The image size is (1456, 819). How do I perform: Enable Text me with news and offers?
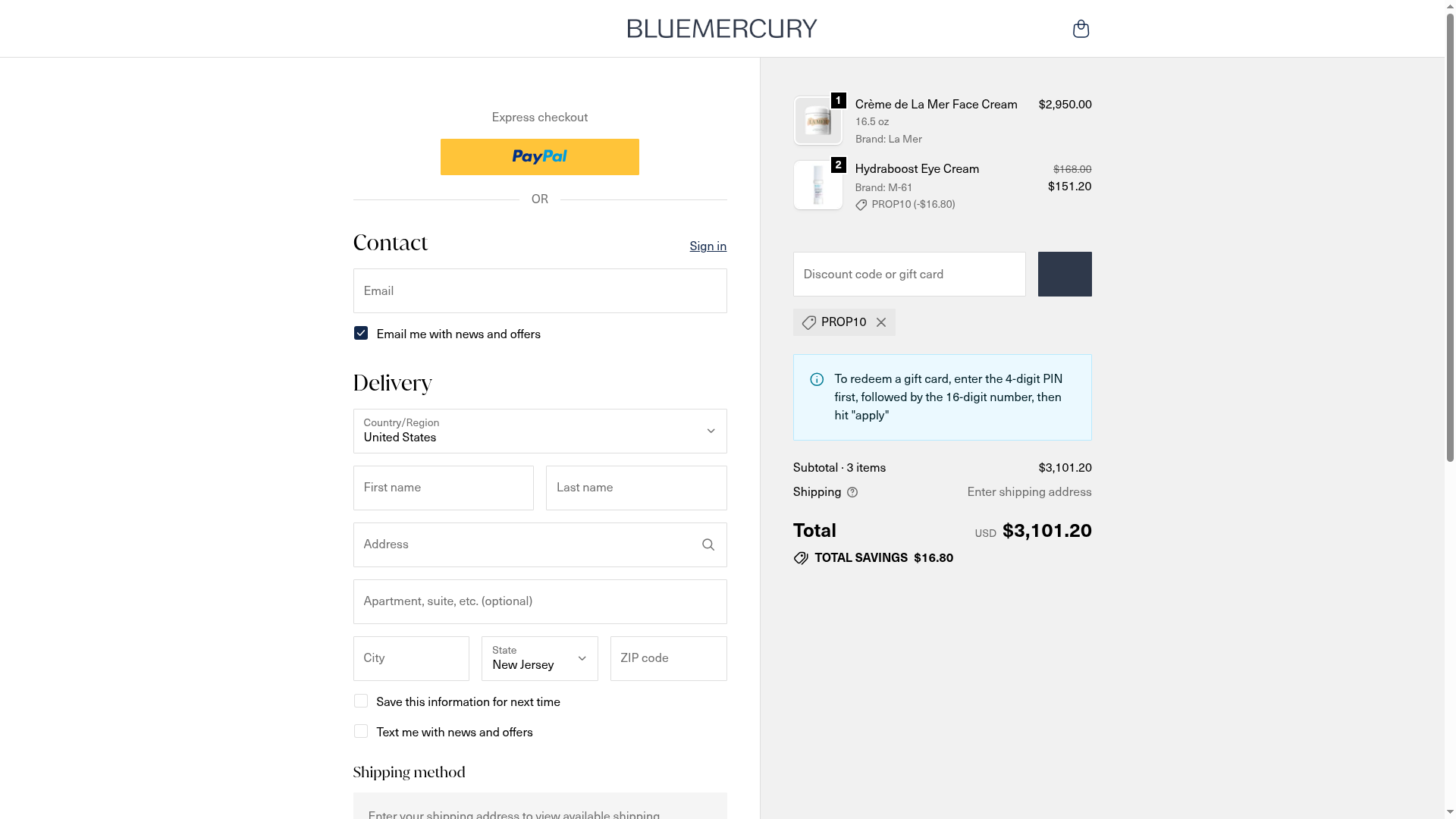click(x=361, y=732)
